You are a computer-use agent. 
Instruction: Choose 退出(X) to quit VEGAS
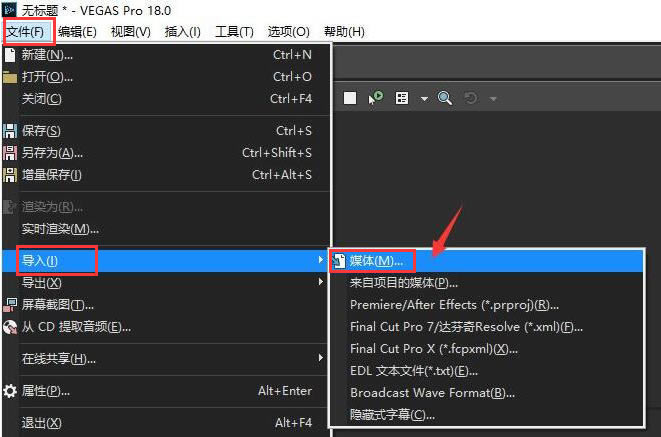[166, 423]
